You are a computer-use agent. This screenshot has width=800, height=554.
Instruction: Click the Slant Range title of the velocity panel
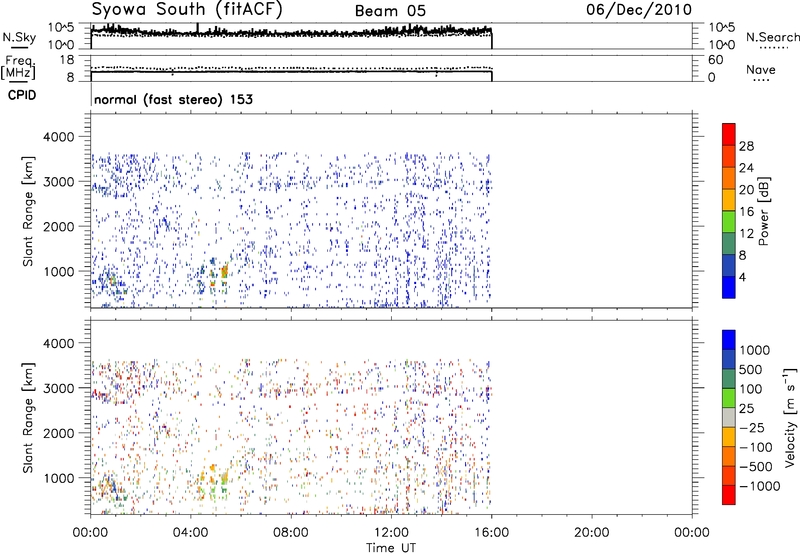click(x=28, y=417)
